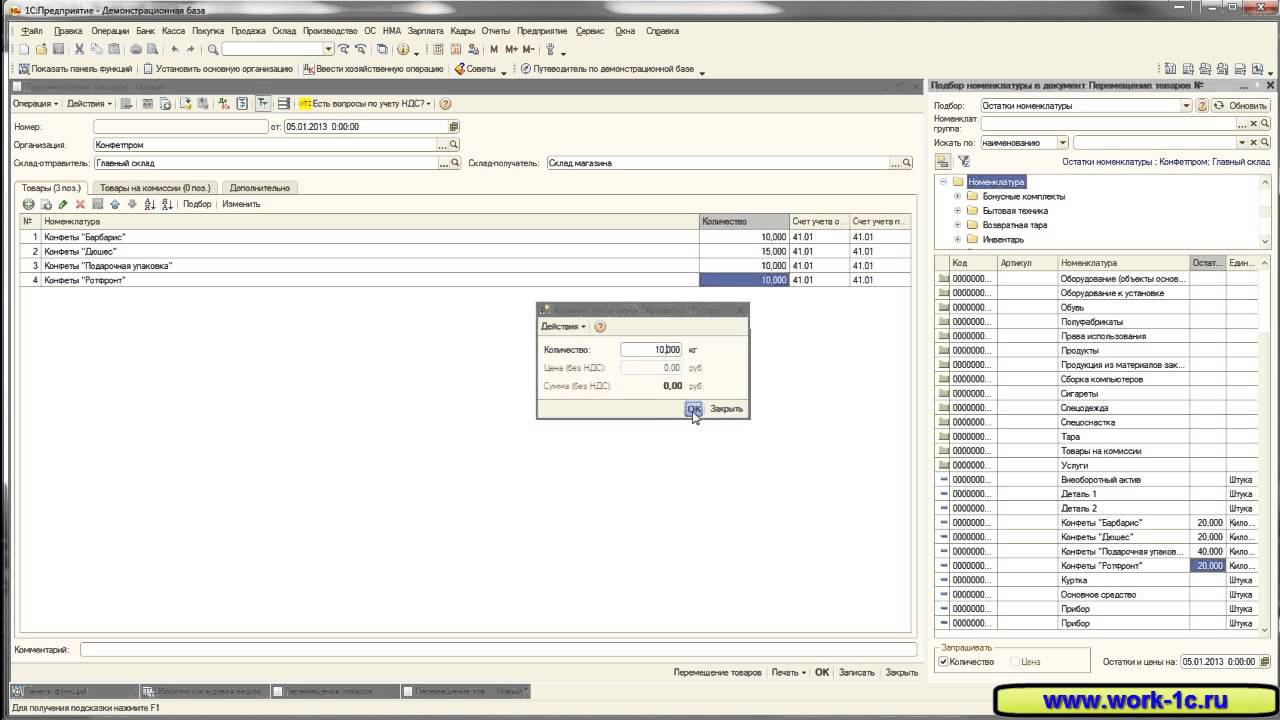Image resolution: width=1280 pixels, height=720 pixels.
Task: Toggle the Количество checkbox
Action: point(943,662)
